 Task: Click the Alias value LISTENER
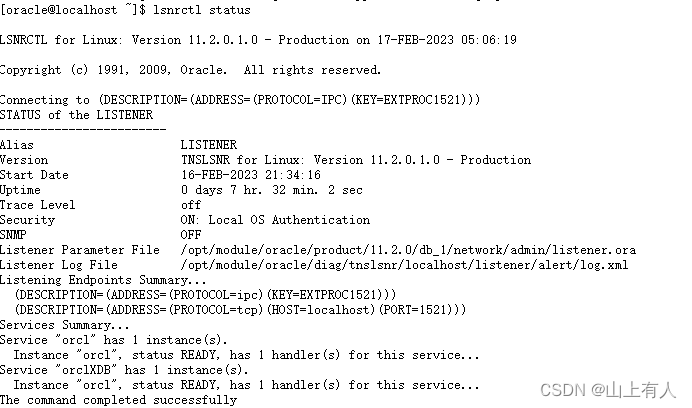209,145
